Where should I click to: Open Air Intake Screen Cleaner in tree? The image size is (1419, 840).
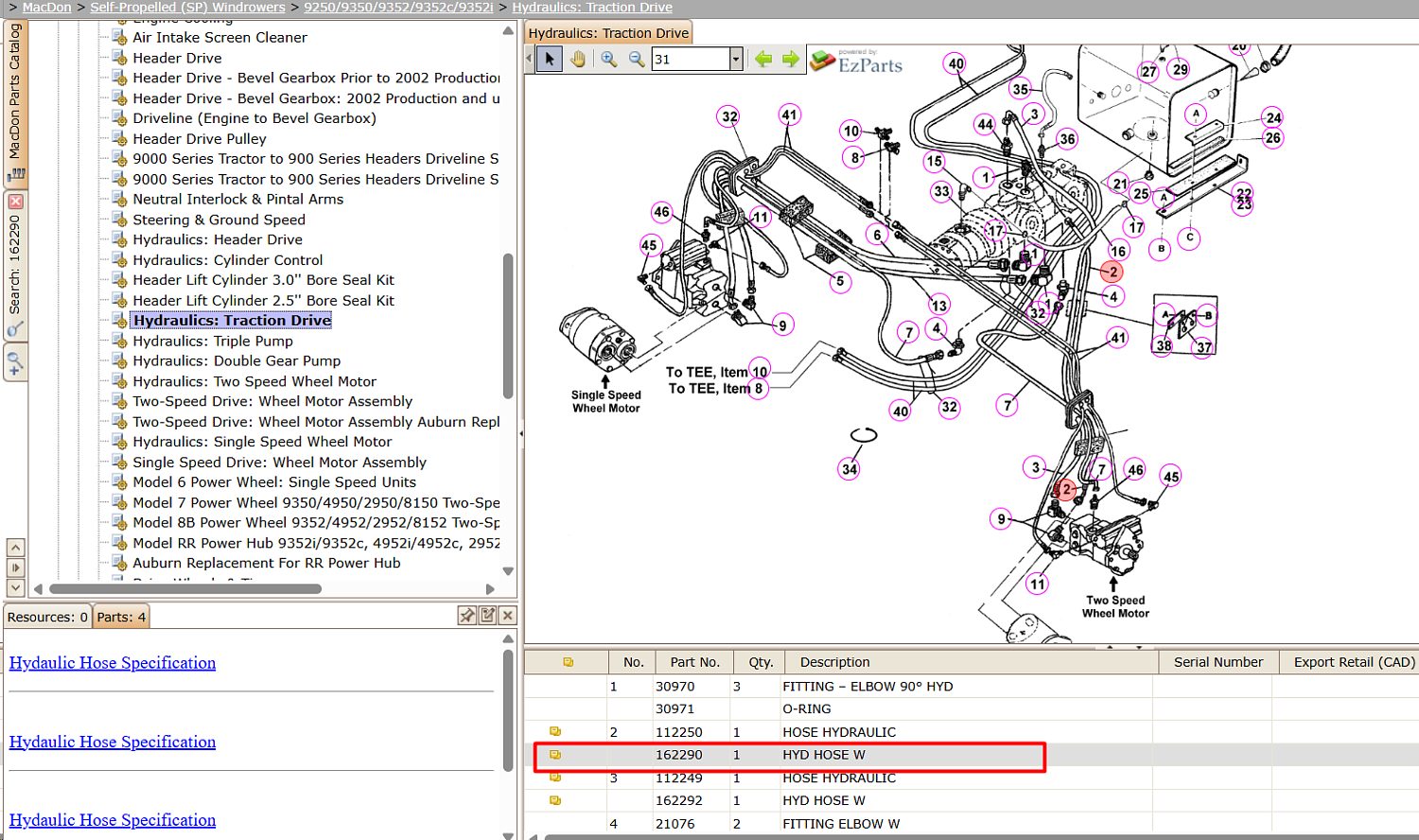pyautogui.click(x=219, y=38)
